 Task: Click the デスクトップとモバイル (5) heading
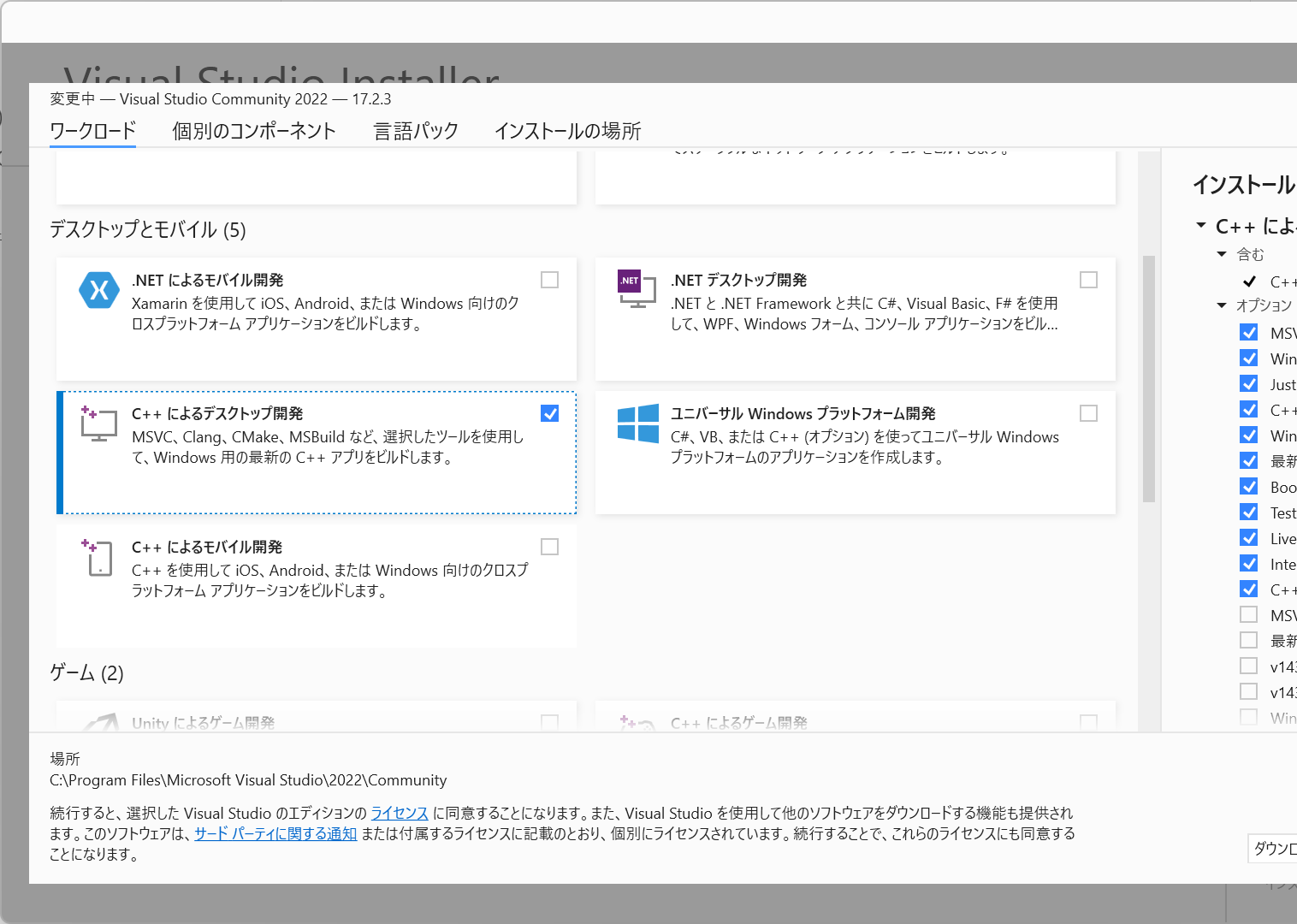(148, 229)
